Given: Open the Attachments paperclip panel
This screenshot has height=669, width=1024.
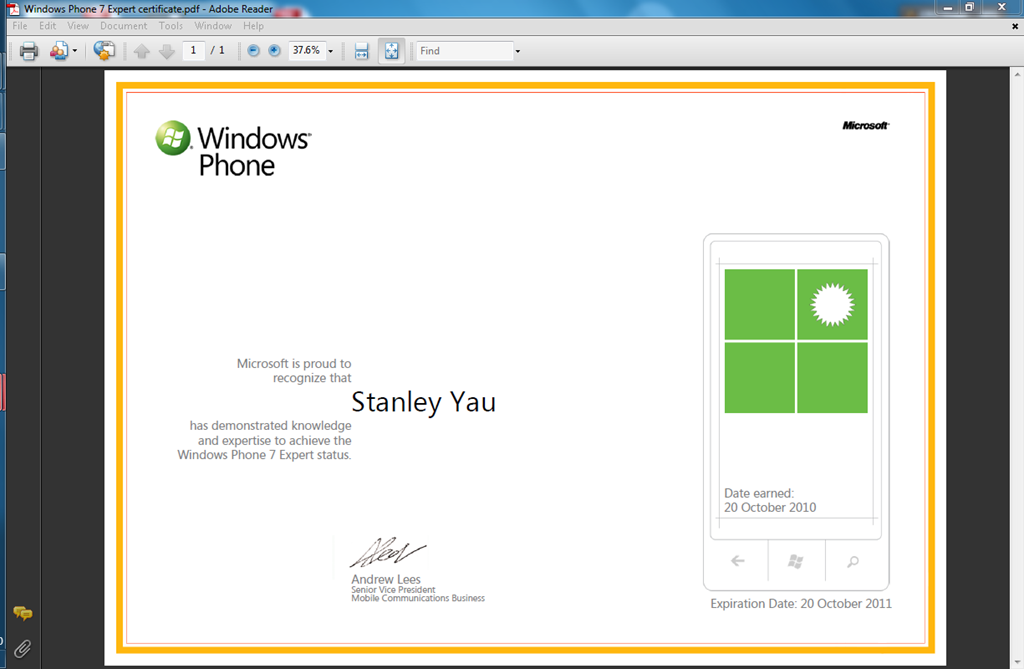Looking at the screenshot, I should [x=22, y=648].
